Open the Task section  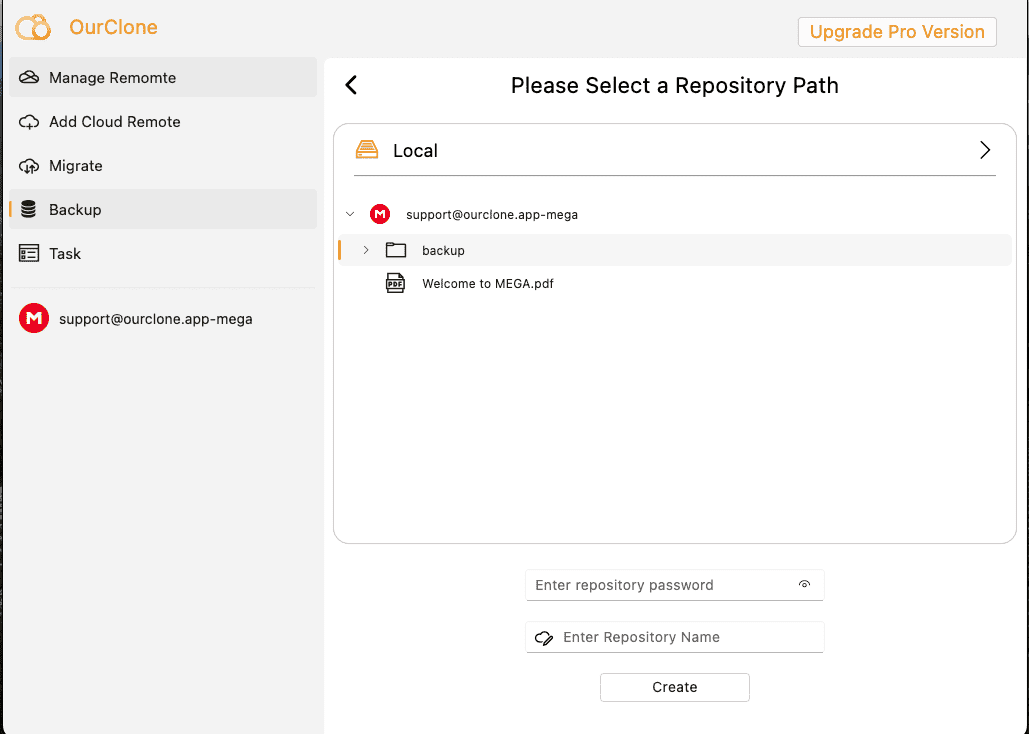click(x=163, y=253)
